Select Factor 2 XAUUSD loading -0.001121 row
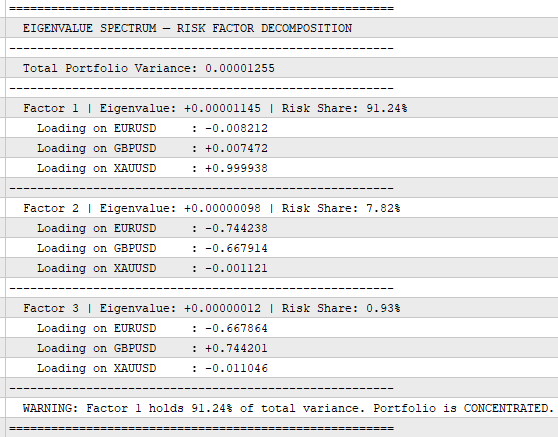The width and height of the screenshot is (558, 437). (282, 268)
